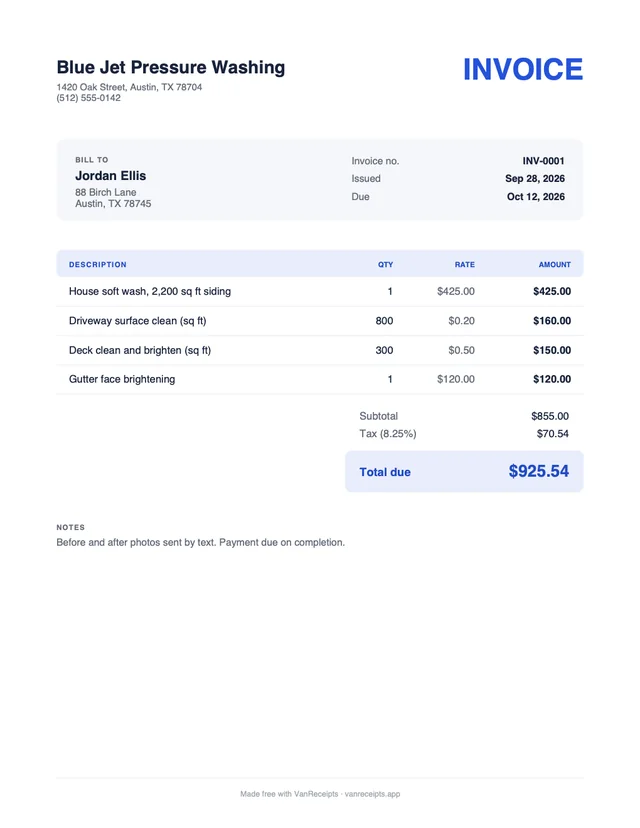Click the subtotal value $855.00
This screenshot has height=828, width=640.
(550, 416)
